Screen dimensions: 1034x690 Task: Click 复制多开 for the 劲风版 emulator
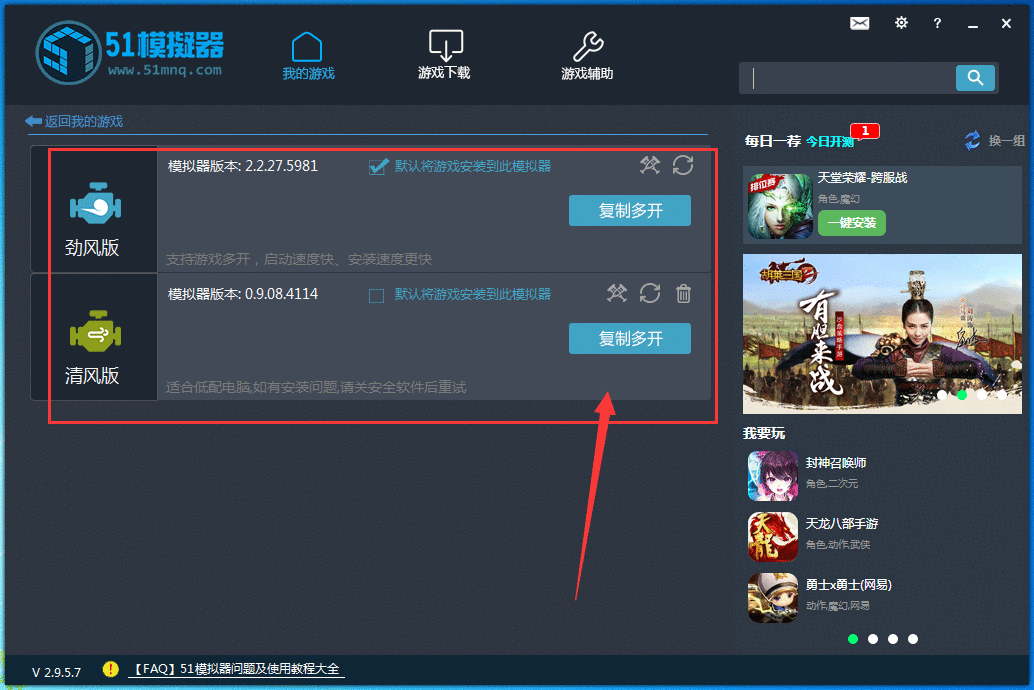(x=629, y=210)
